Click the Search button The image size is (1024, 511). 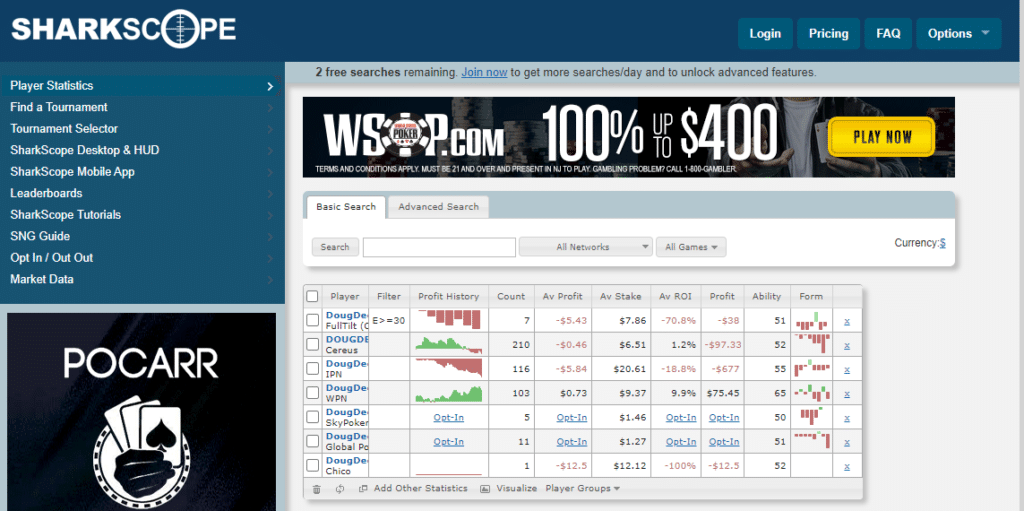point(335,247)
